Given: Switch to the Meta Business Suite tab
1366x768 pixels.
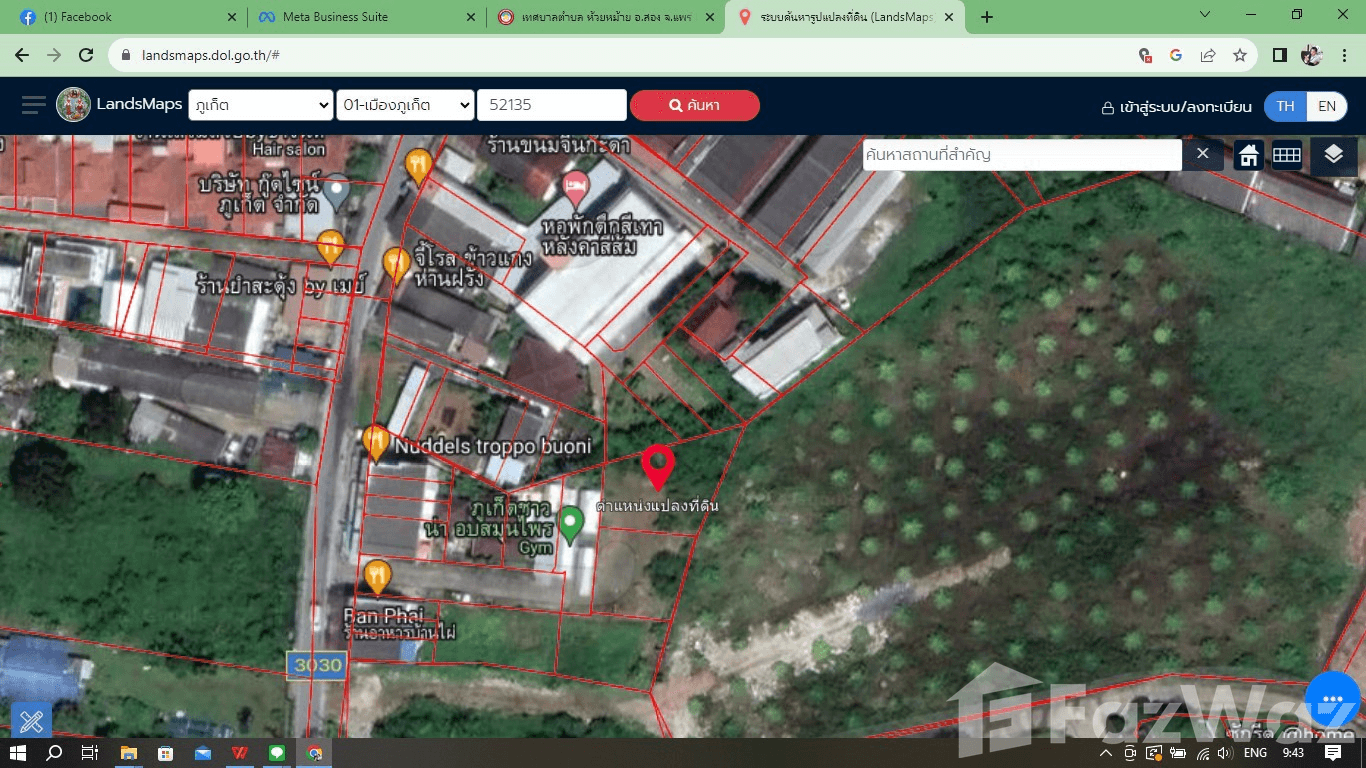Looking at the screenshot, I should pos(361,17).
